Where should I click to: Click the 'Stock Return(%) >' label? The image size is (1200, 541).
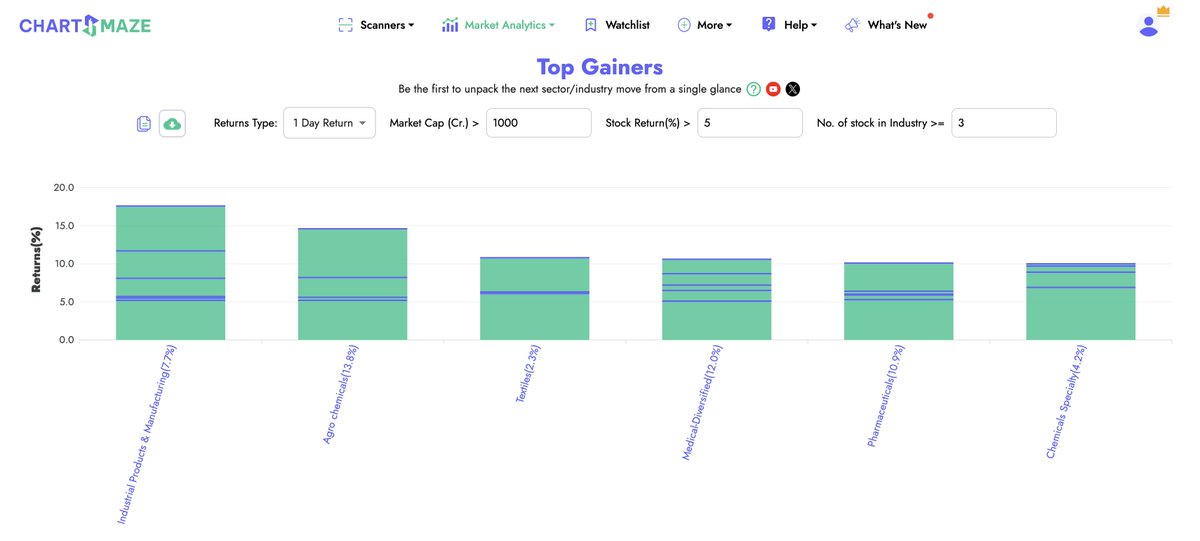tap(648, 123)
